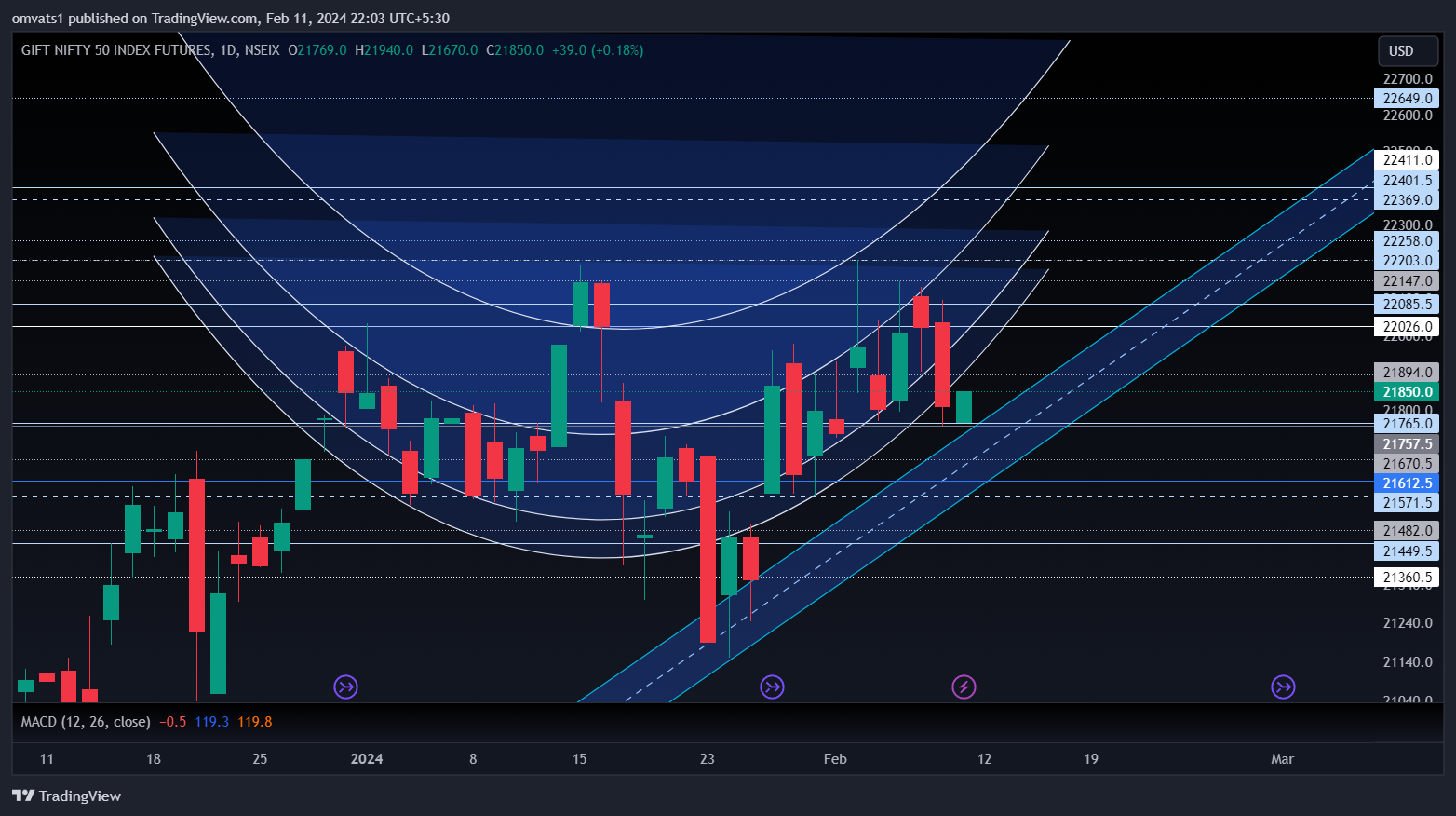The height and width of the screenshot is (816, 1456).
Task: Click the 21757.5 price level label
Action: click(1407, 444)
